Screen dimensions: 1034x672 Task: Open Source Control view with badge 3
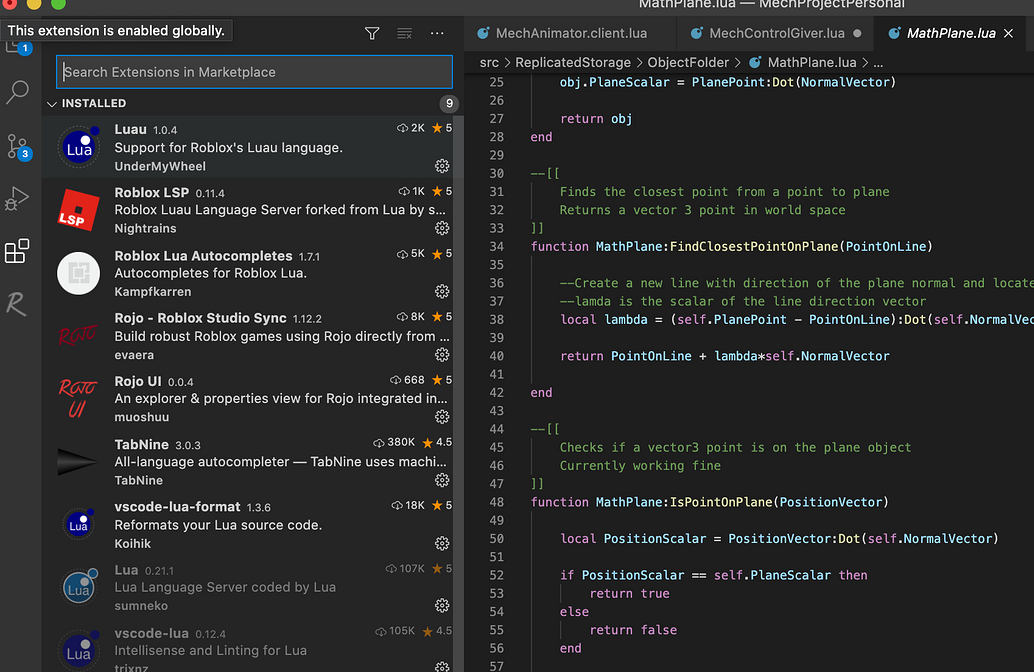tap(18, 146)
